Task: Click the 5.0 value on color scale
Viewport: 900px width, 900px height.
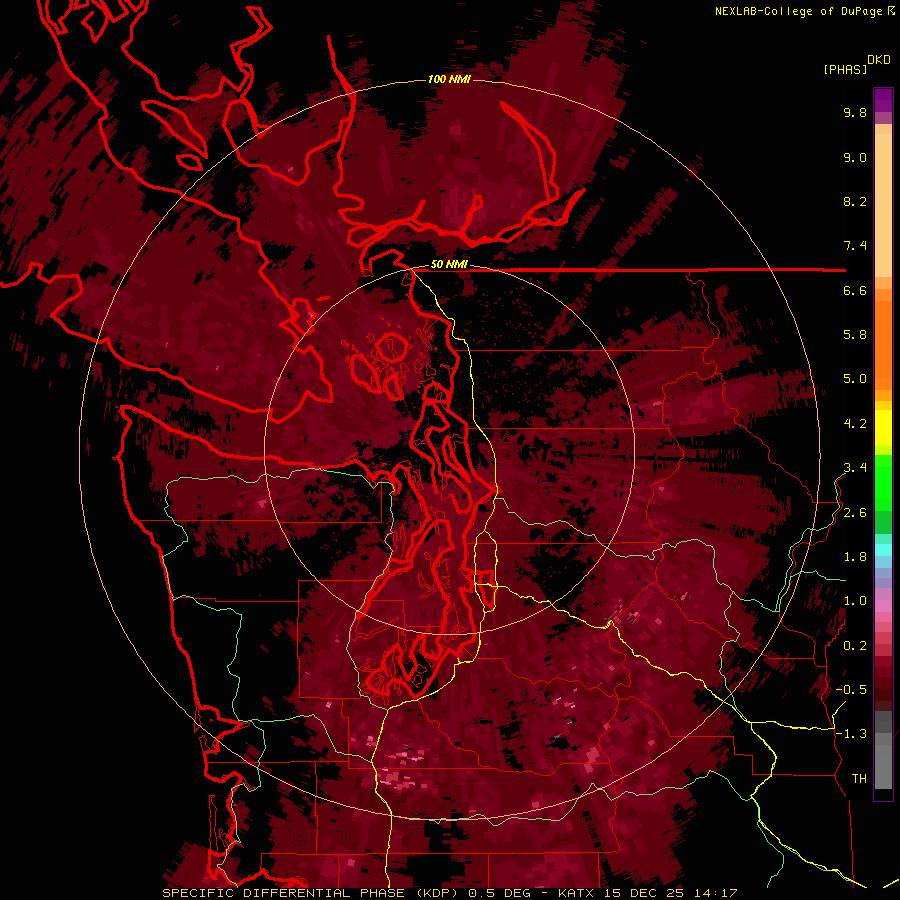Action: click(x=855, y=379)
